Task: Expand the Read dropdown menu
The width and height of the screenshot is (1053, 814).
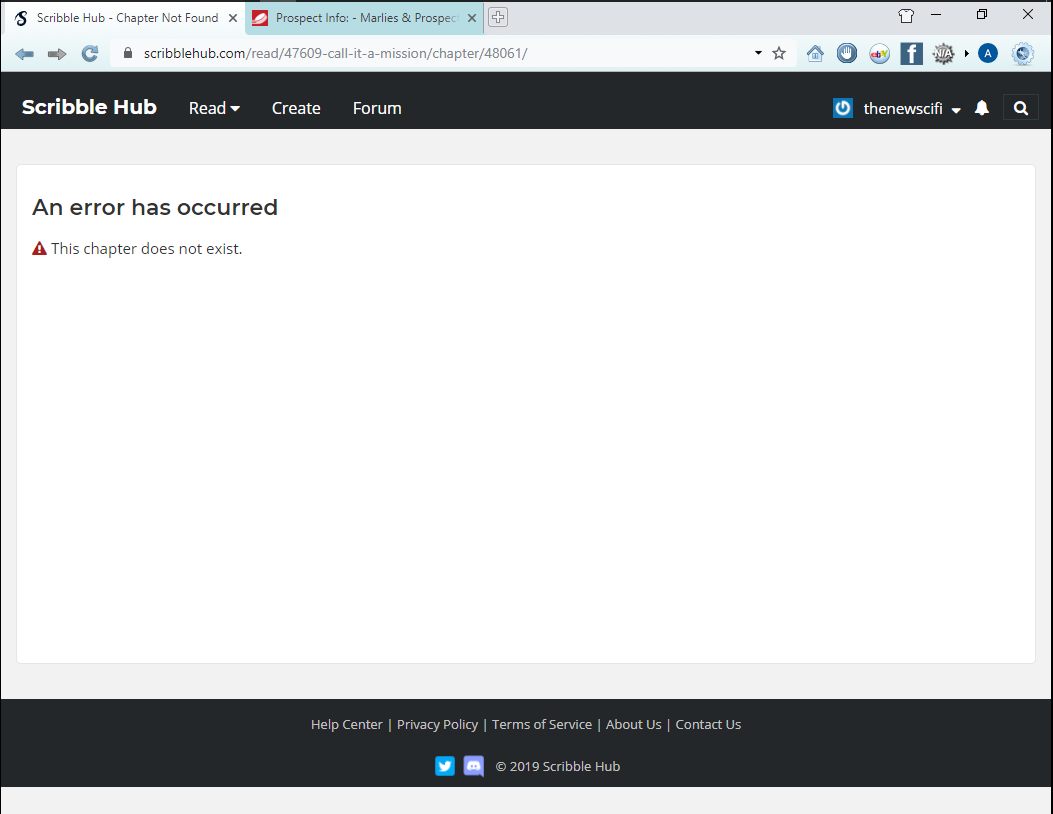Action: point(214,108)
